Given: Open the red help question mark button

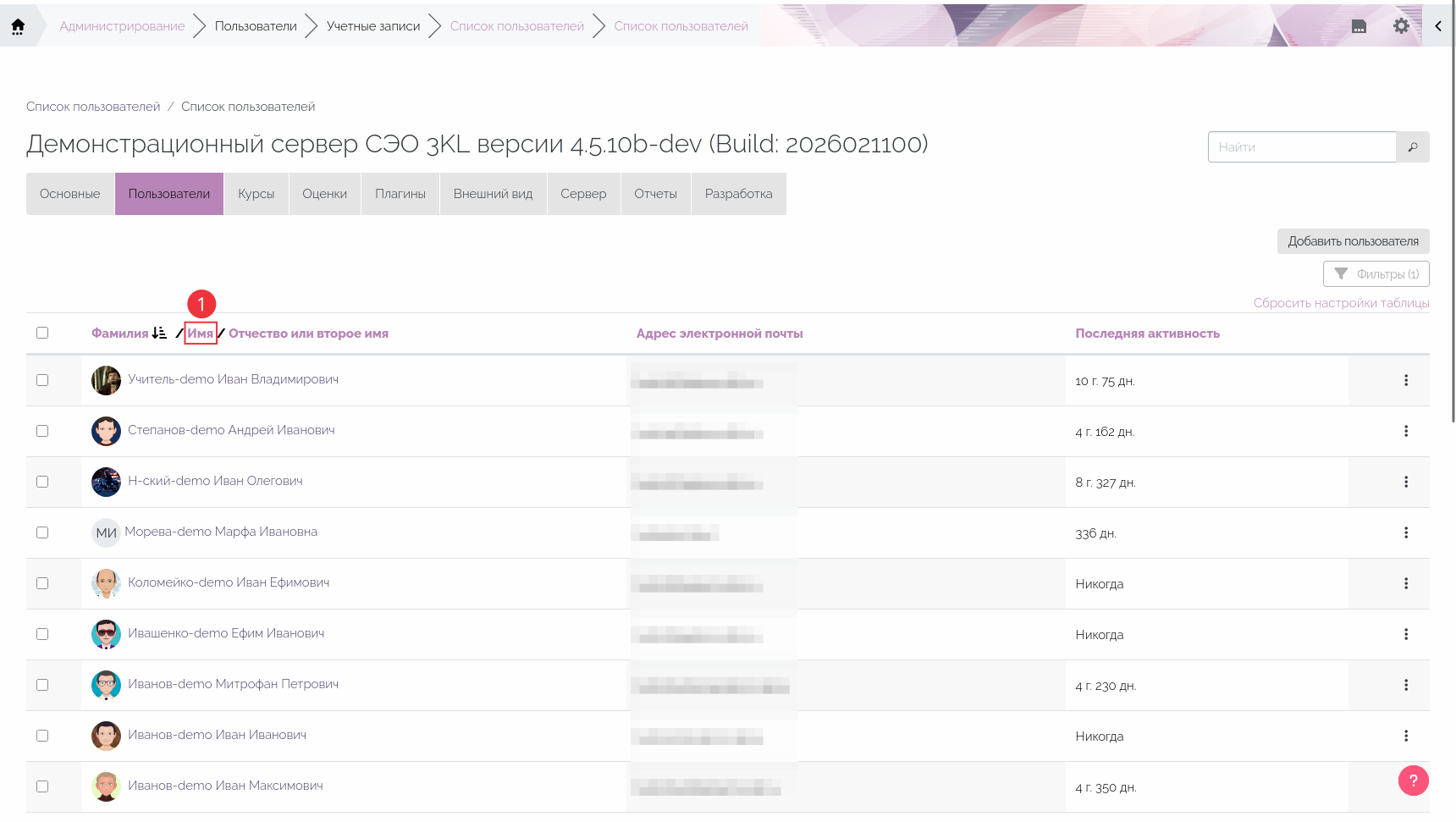Looking at the screenshot, I should pos(1413,781).
